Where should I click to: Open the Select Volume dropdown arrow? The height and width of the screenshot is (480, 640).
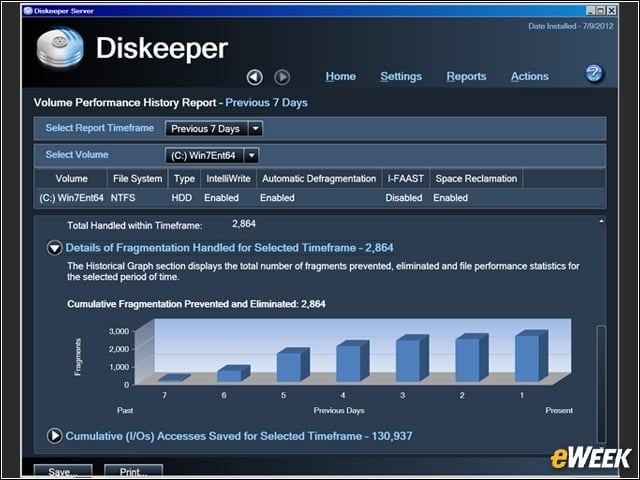click(251, 156)
